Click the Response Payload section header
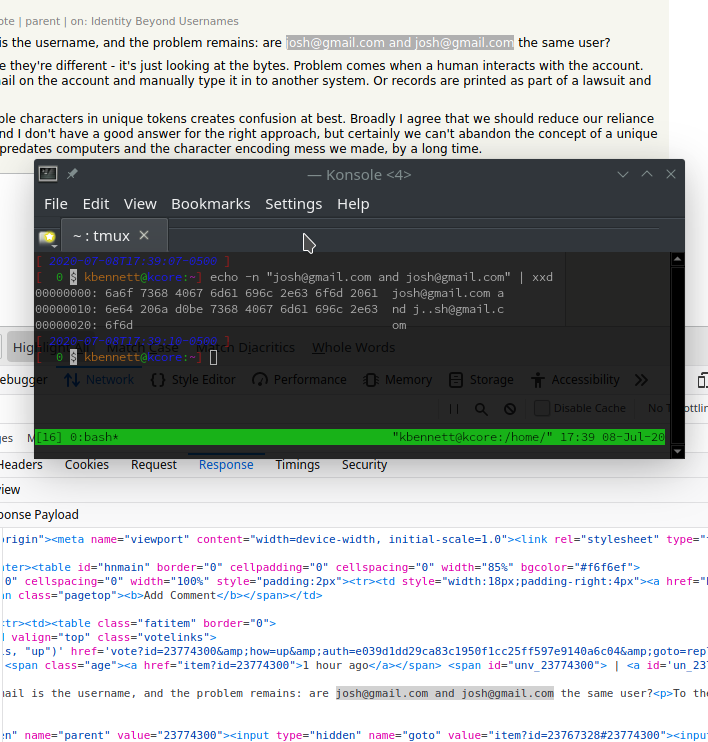This screenshot has height=742, width=708. click(x=39, y=514)
